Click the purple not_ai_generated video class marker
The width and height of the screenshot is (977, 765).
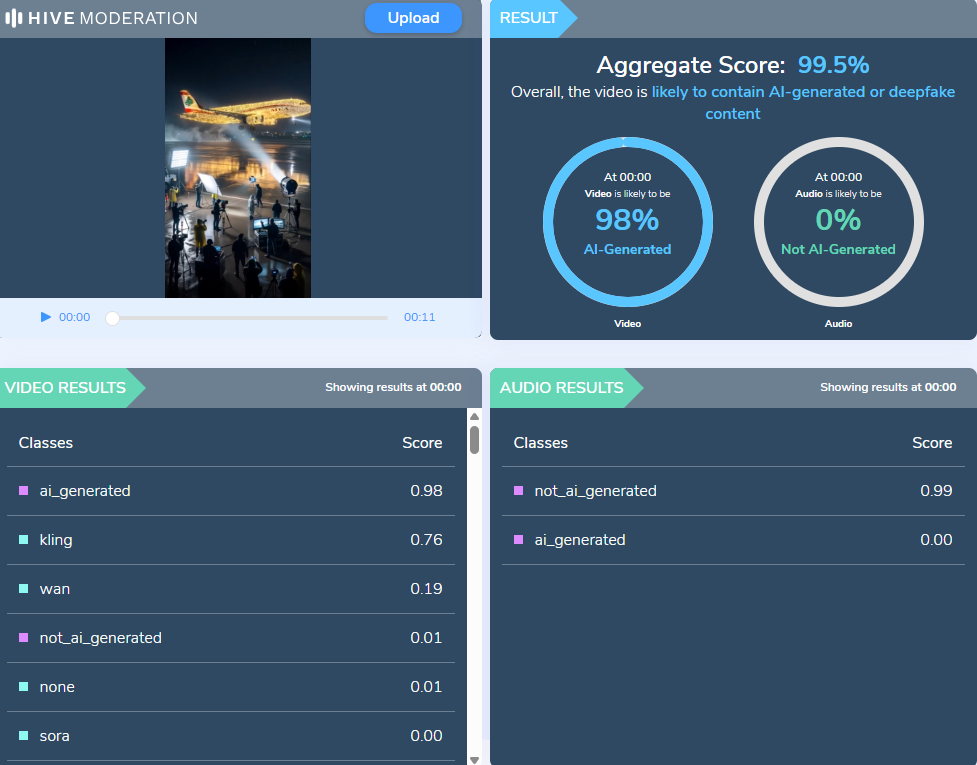click(24, 638)
